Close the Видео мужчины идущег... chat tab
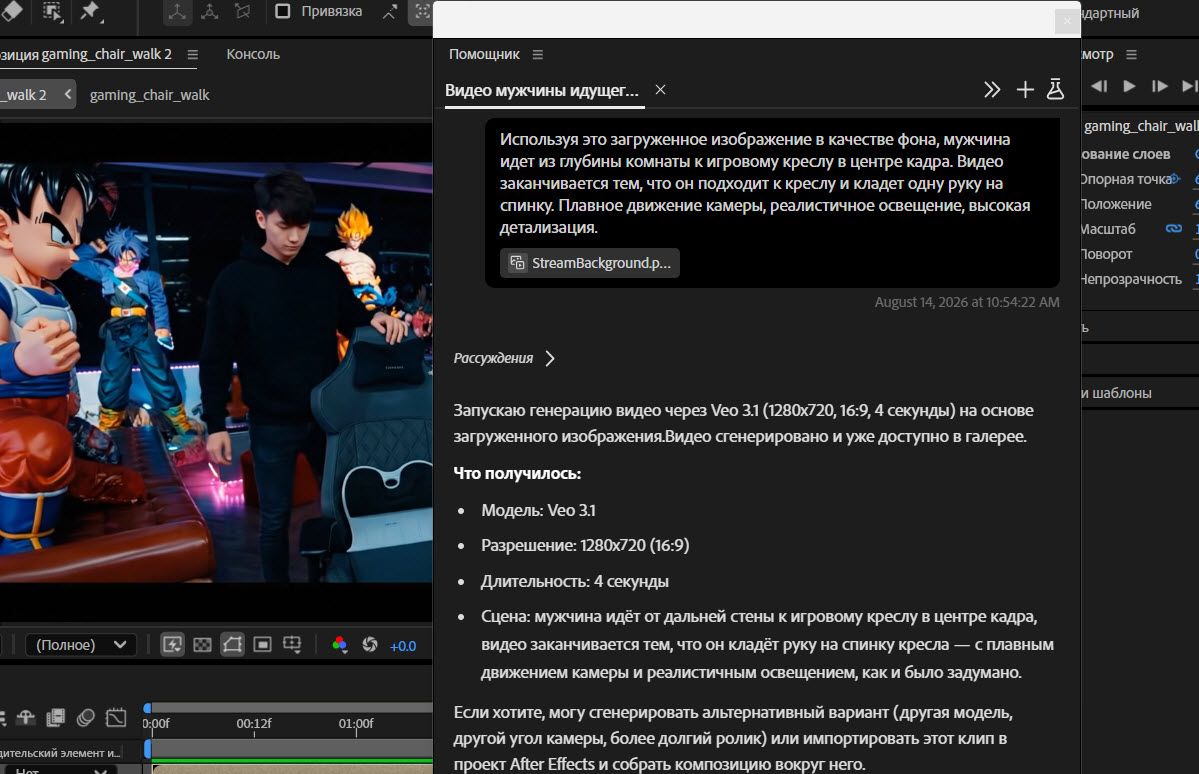The image size is (1199, 774). (661, 89)
